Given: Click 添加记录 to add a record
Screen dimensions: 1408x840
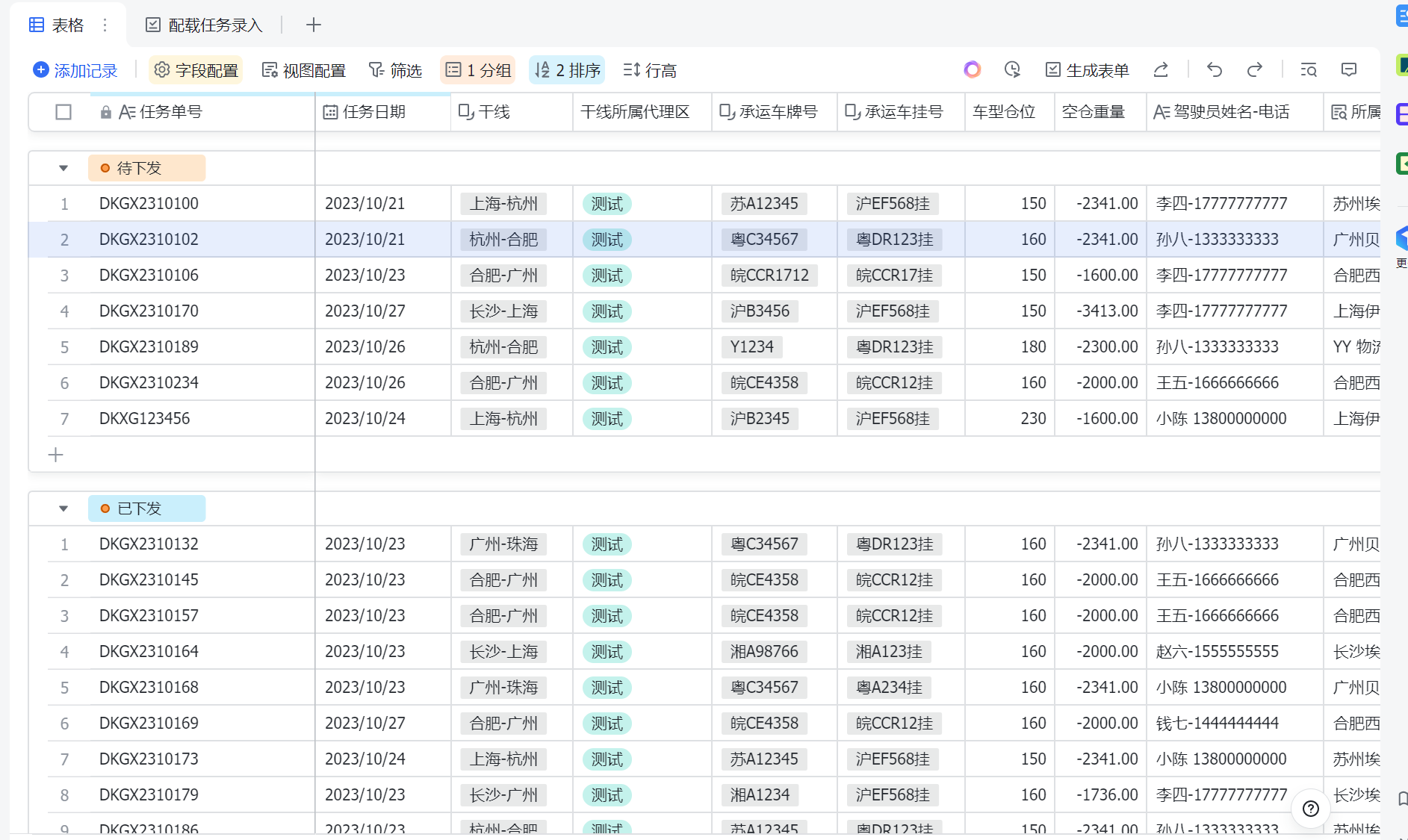Looking at the screenshot, I should (x=75, y=70).
